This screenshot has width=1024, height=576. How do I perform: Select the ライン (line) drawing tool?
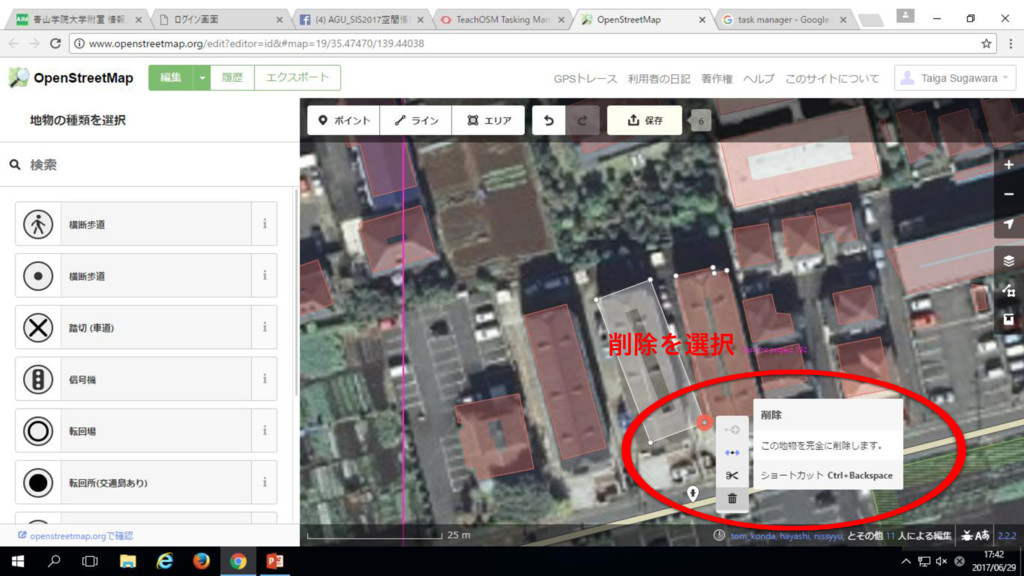point(416,121)
